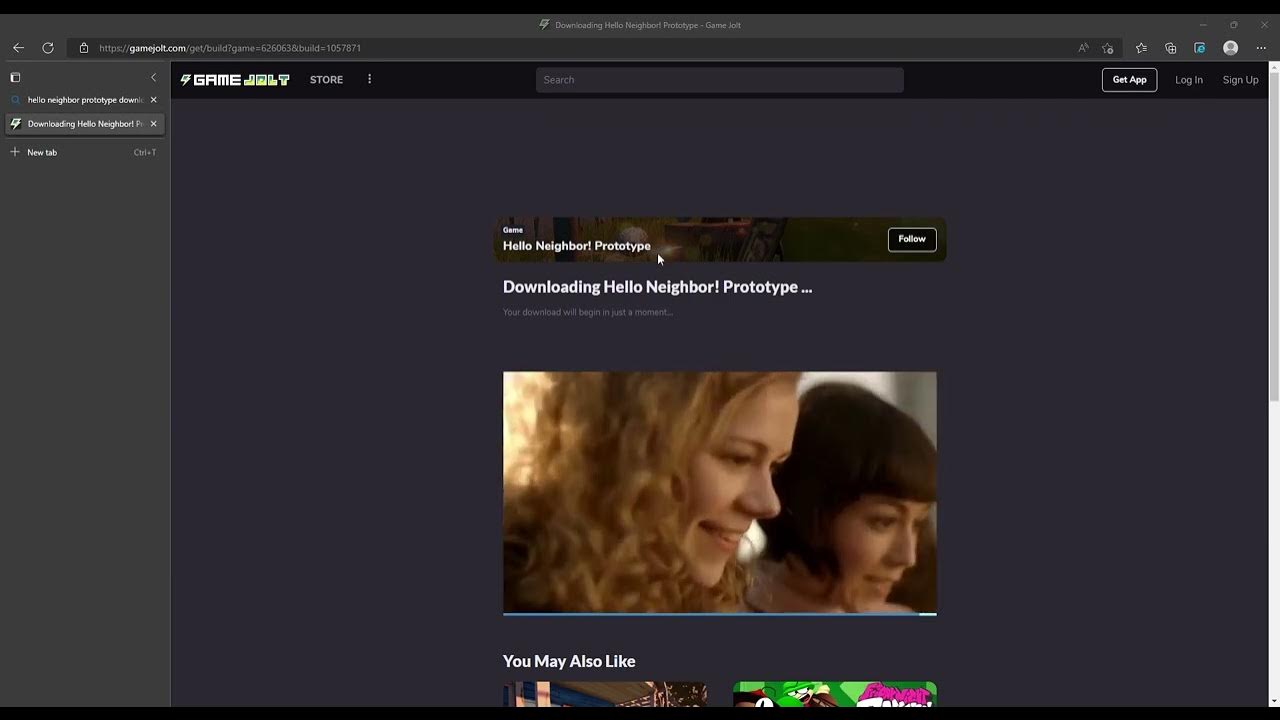Open the Collections icon in toolbar
The width and height of the screenshot is (1280, 720).
[1171, 48]
